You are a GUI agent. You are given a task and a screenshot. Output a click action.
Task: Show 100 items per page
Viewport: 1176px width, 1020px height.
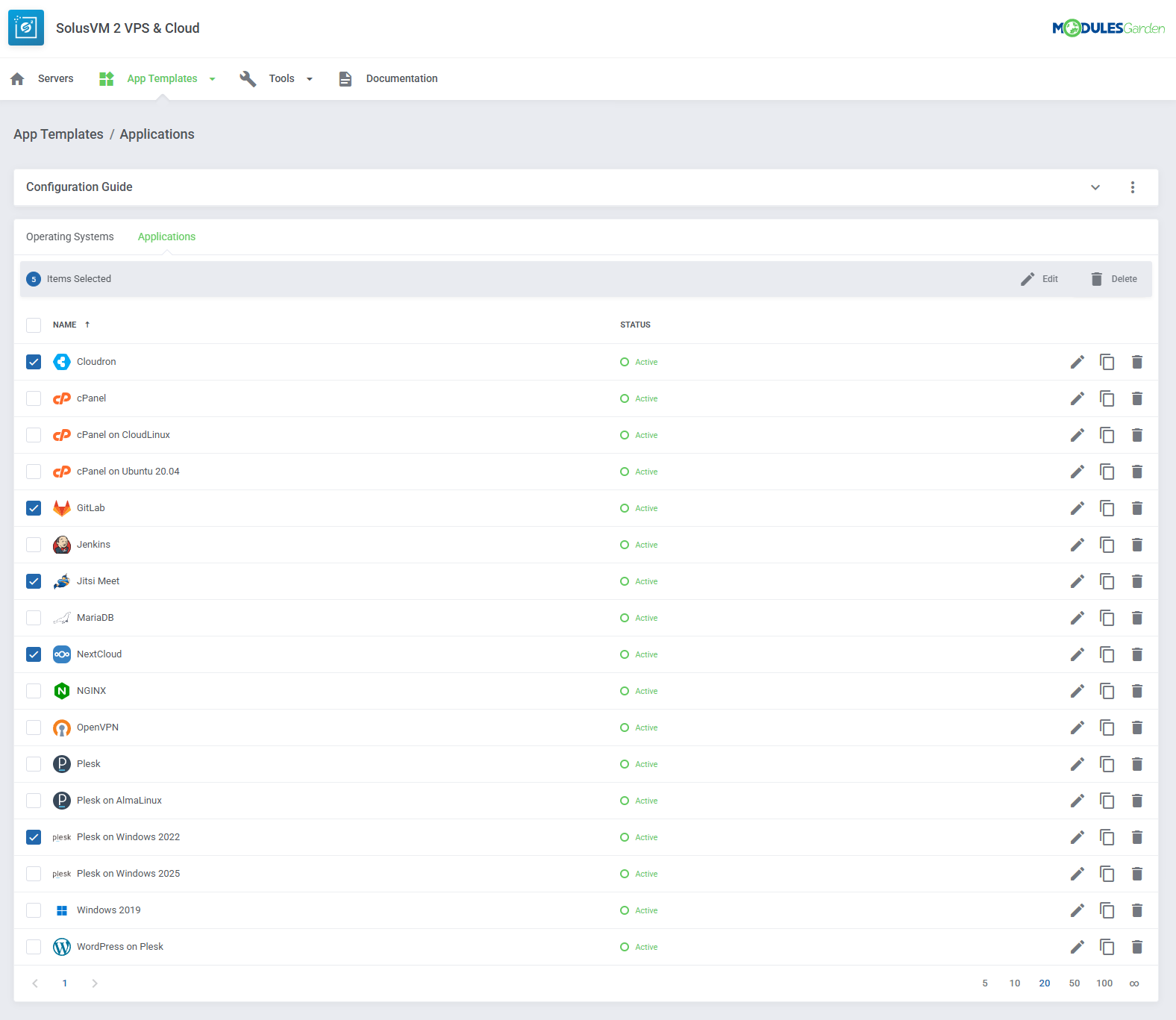(1104, 983)
